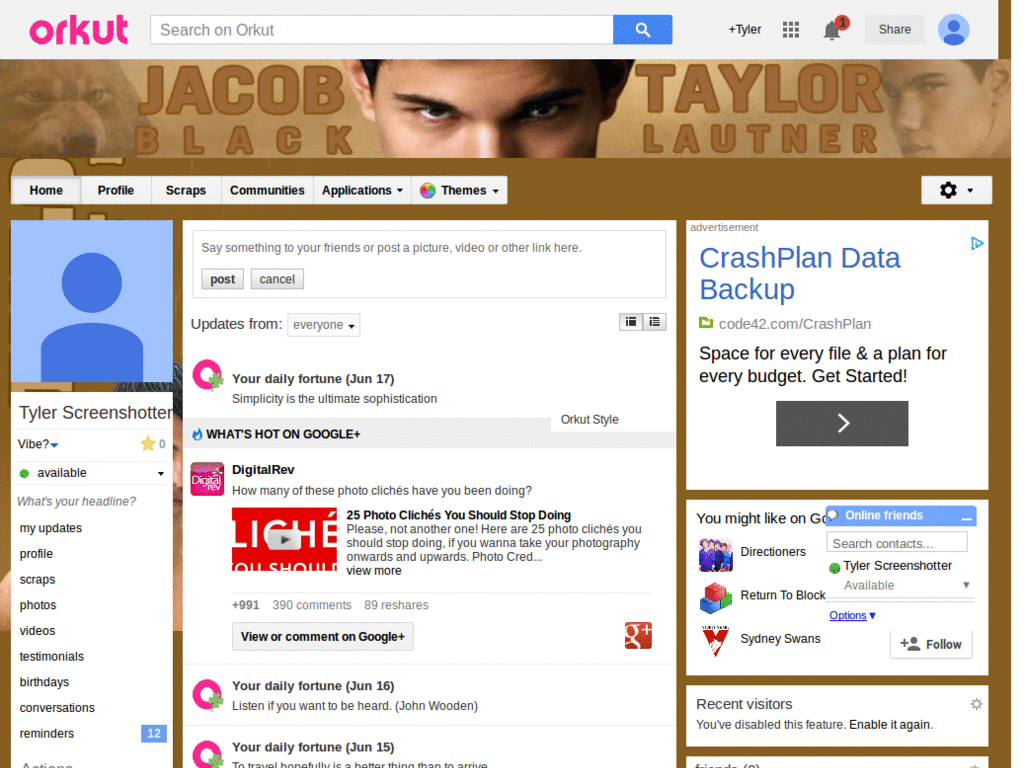Viewport: 1024px width, 768px height.
Task: Open testimonials in left sidebar
Action: tap(52, 656)
